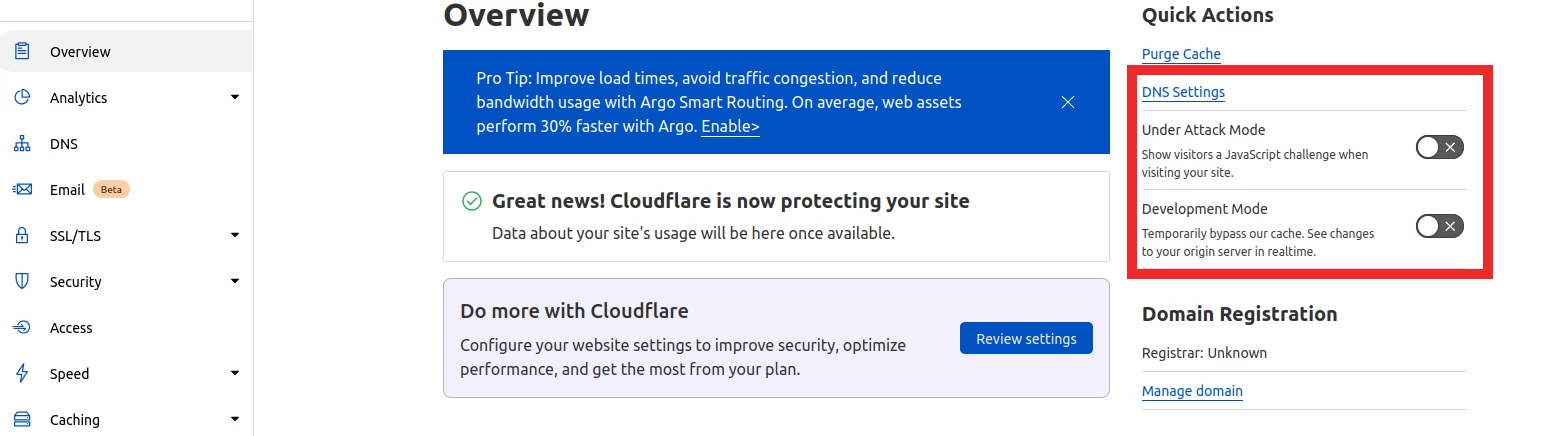
Task: Dismiss the Argo Pro Tip banner
Action: [x=1068, y=102]
